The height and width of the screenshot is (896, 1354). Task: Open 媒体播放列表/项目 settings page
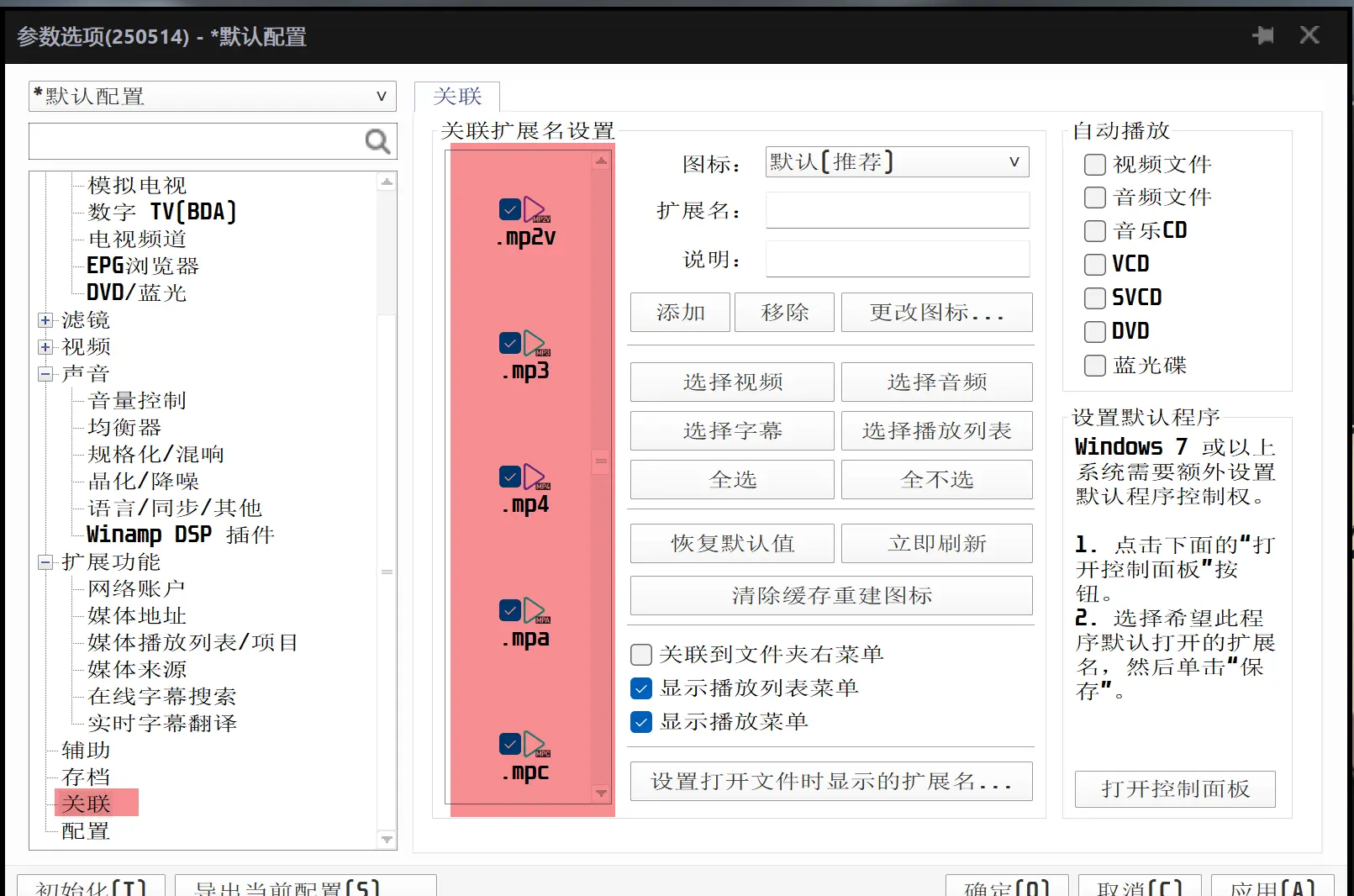pos(193,642)
